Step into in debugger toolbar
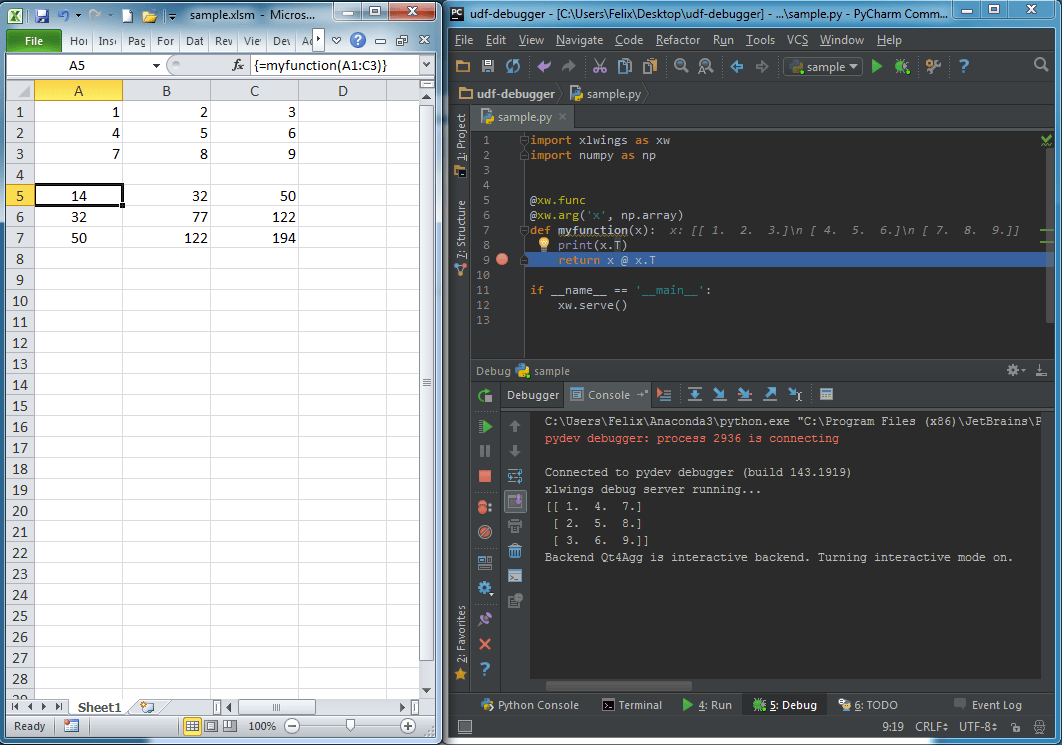The image size is (1062, 745). point(720,394)
